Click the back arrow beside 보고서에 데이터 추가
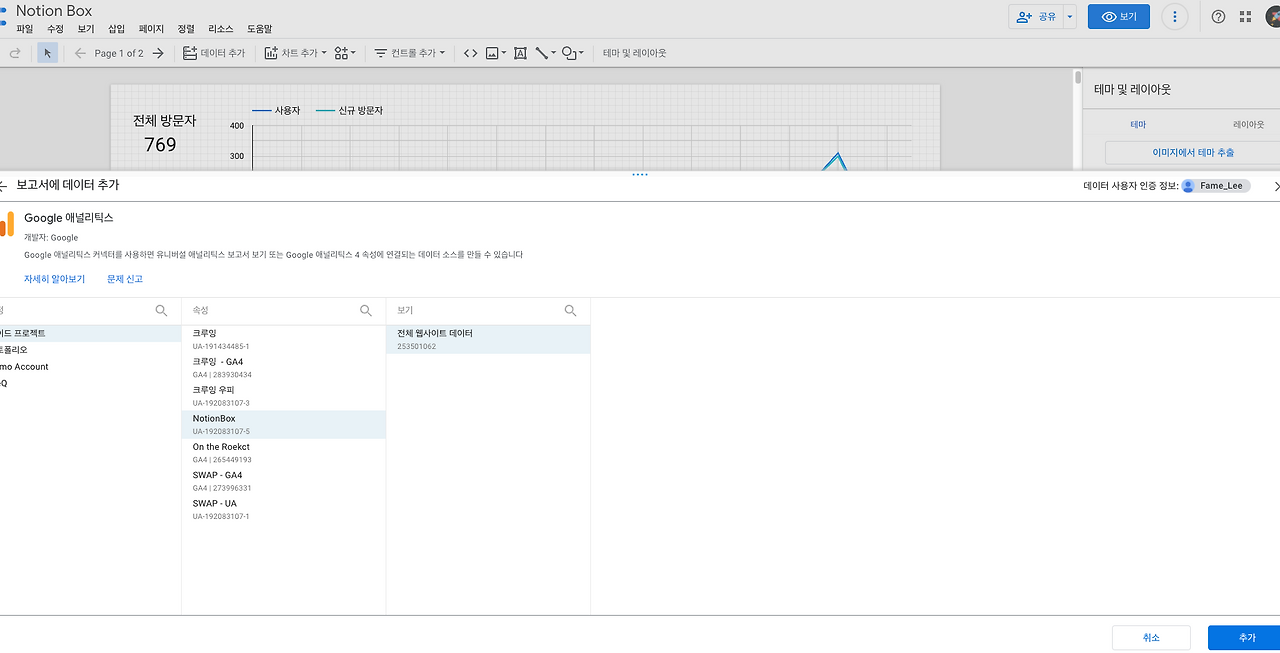1280x653 pixels. pos(4,186)
